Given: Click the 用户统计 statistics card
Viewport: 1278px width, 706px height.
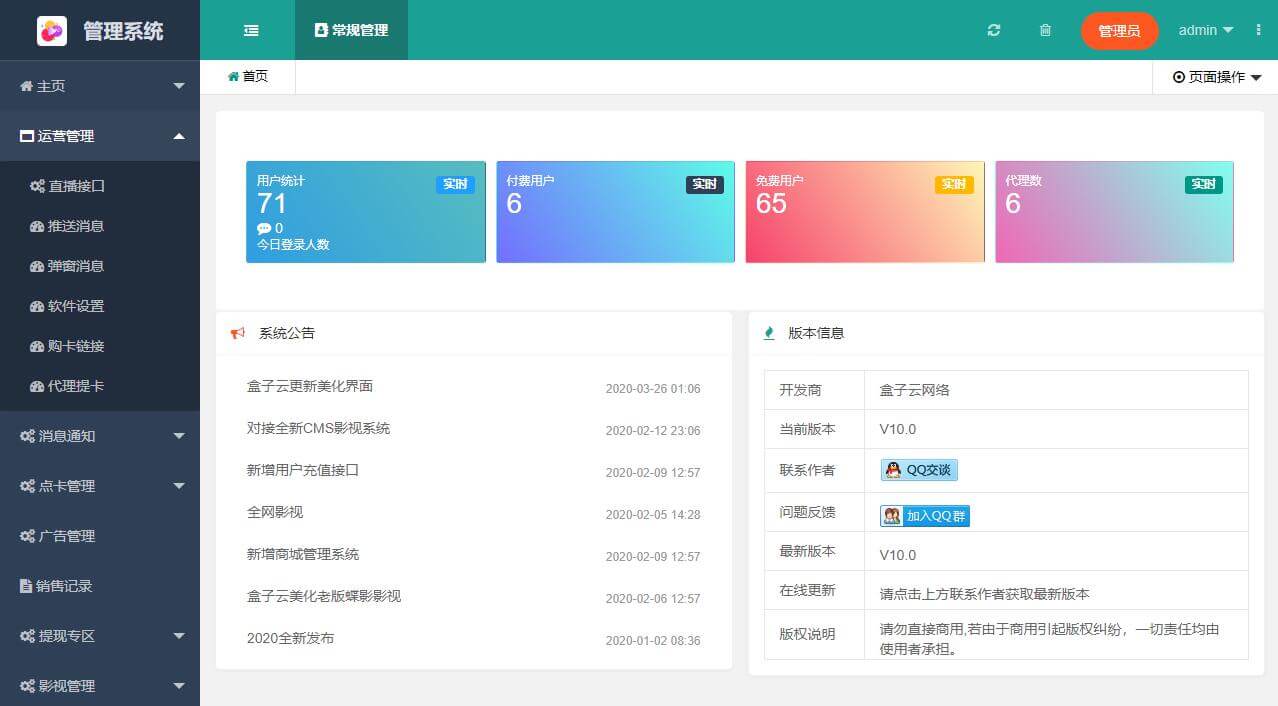Looking at the screenshot, I should click(x=365, y=212).
